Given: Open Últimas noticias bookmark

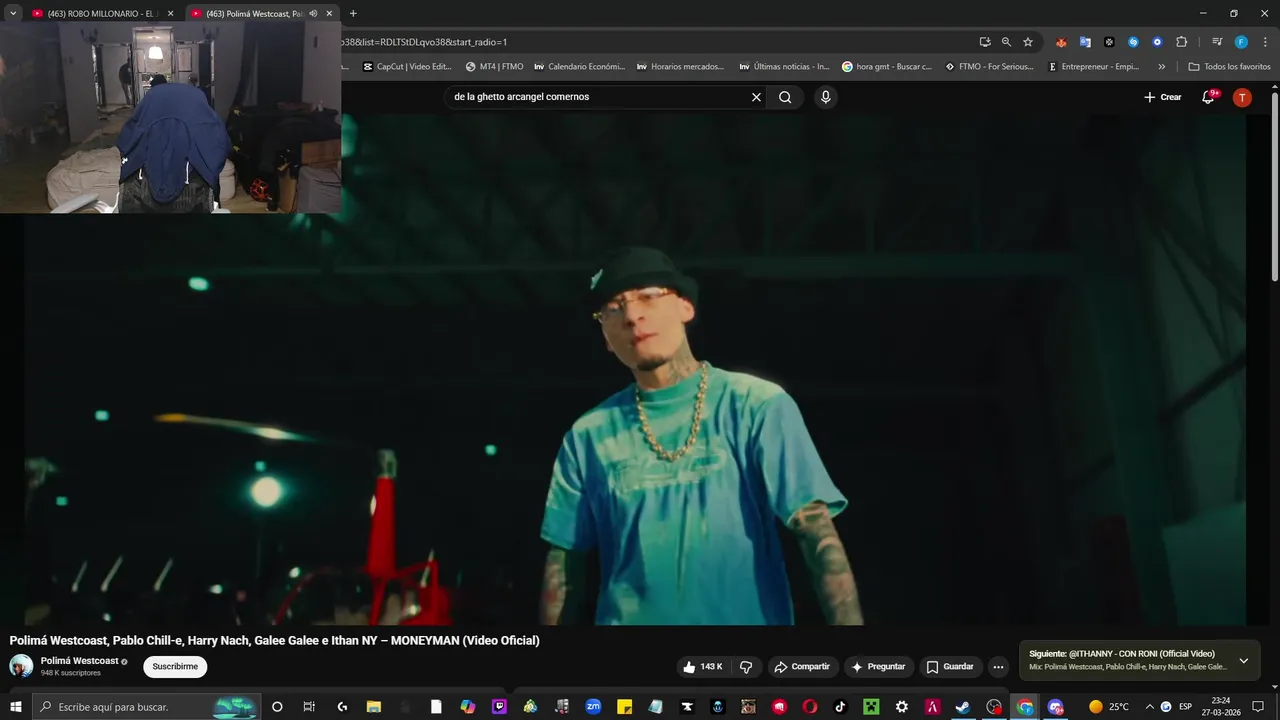Looking at the screenshot, I should pos(784,67).
